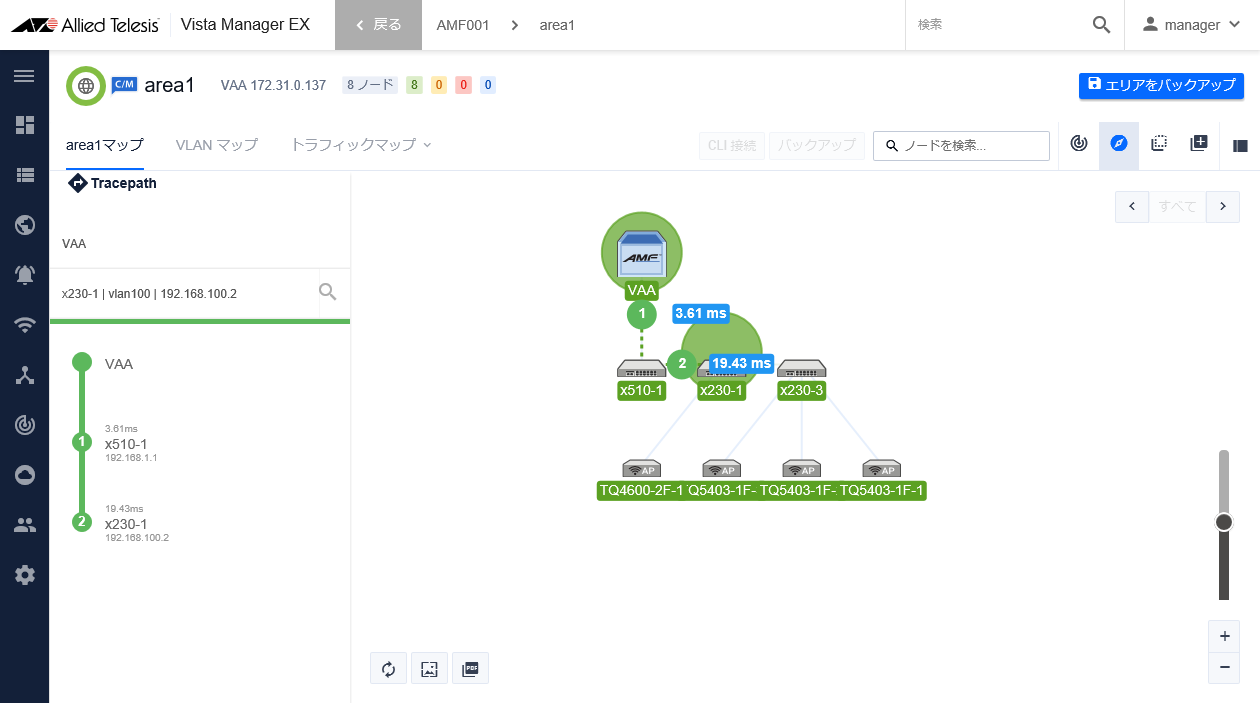
Task: Click the red 0 status counter
Action: point(463,85)
